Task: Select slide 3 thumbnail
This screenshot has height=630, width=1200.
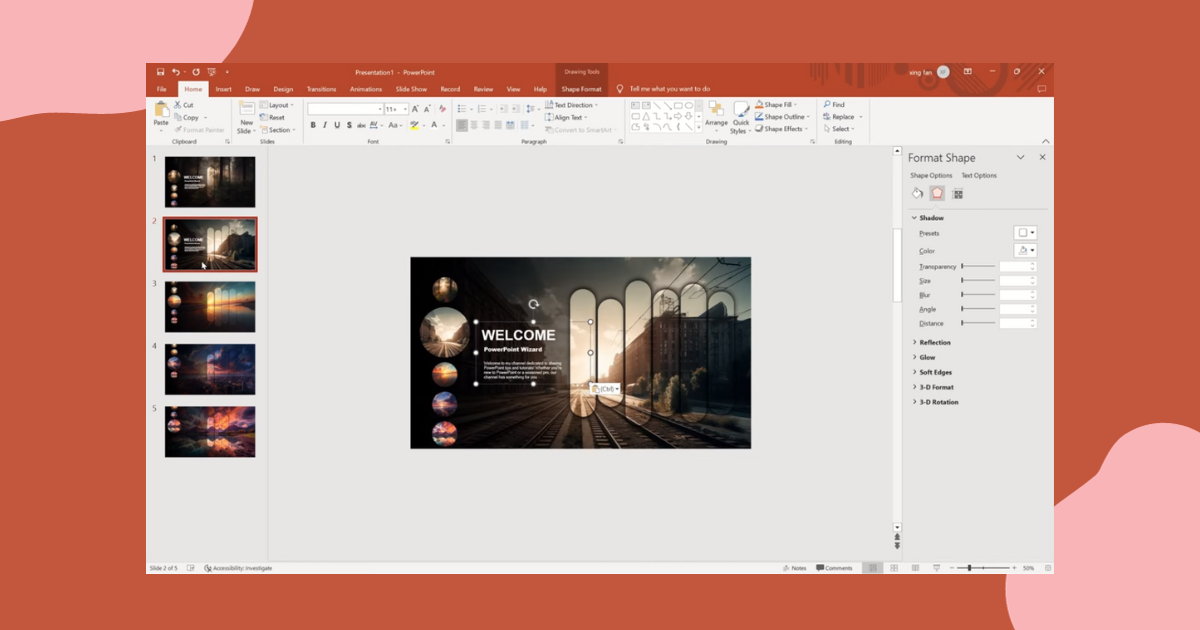Action: 210,307
